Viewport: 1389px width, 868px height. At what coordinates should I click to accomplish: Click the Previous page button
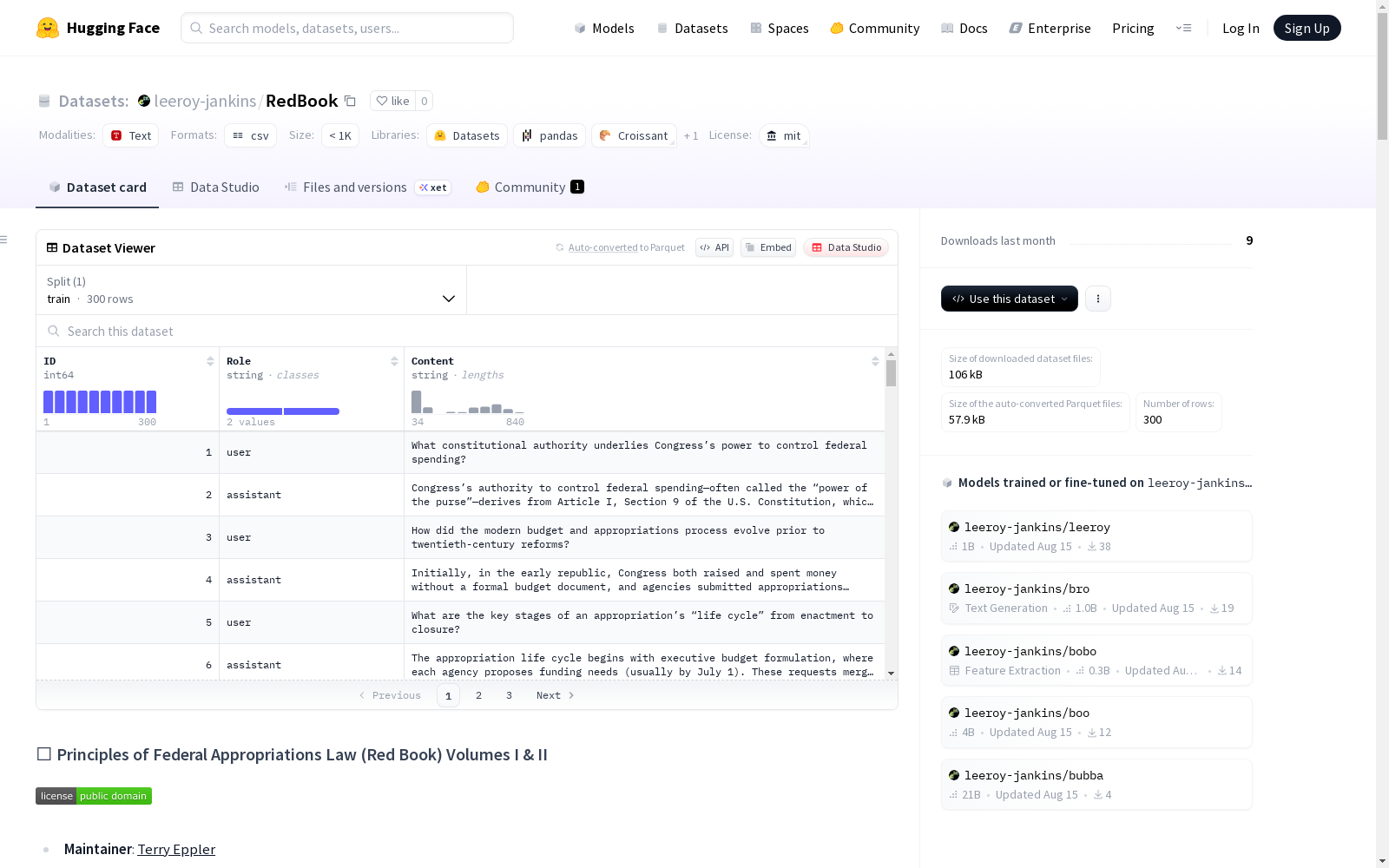[390, 695]
